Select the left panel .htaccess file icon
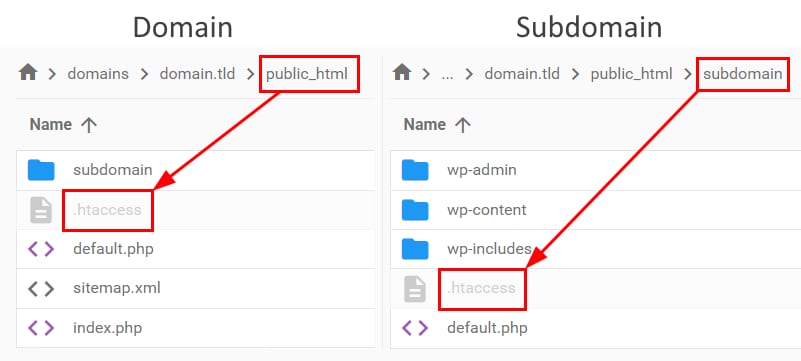The width and height of the screenshot is (801, 361). point(41,210)
